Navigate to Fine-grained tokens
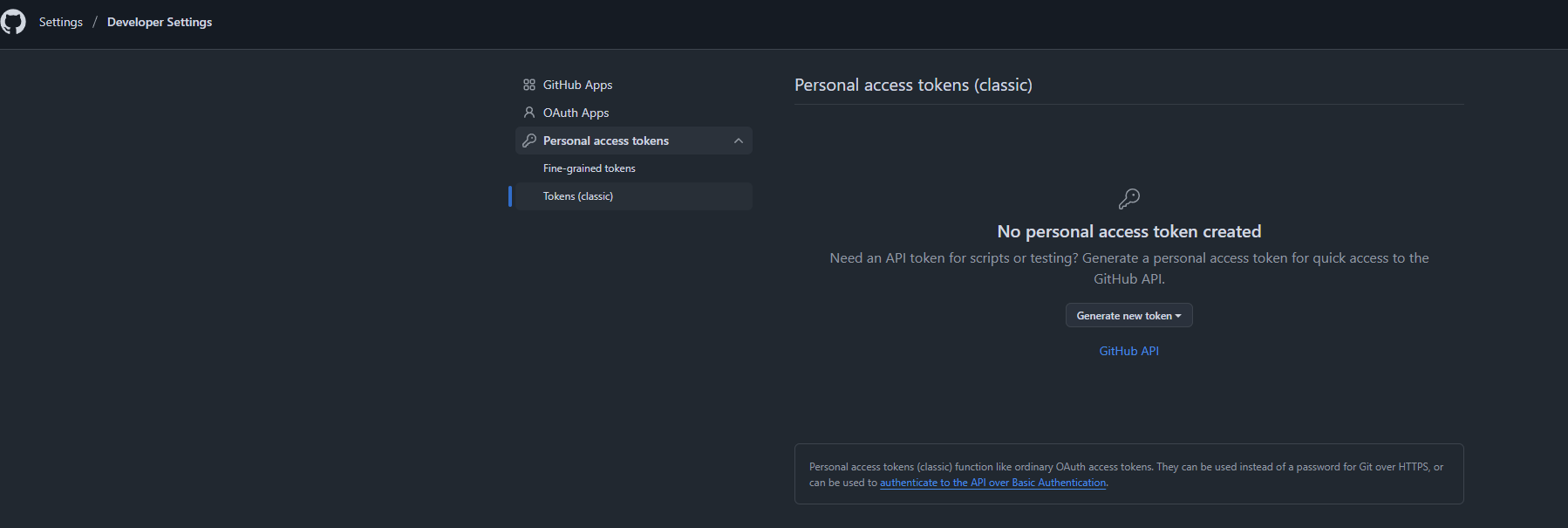This screenshot has height=528, width=1568. 590,168
